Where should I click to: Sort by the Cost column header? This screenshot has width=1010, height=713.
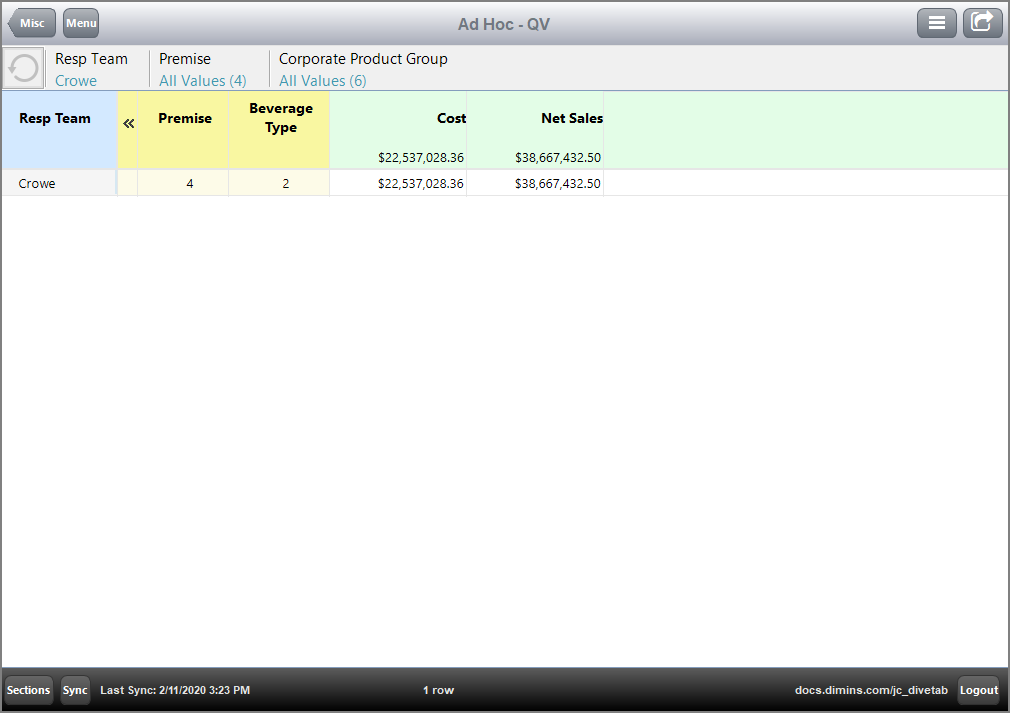(451, 118)
